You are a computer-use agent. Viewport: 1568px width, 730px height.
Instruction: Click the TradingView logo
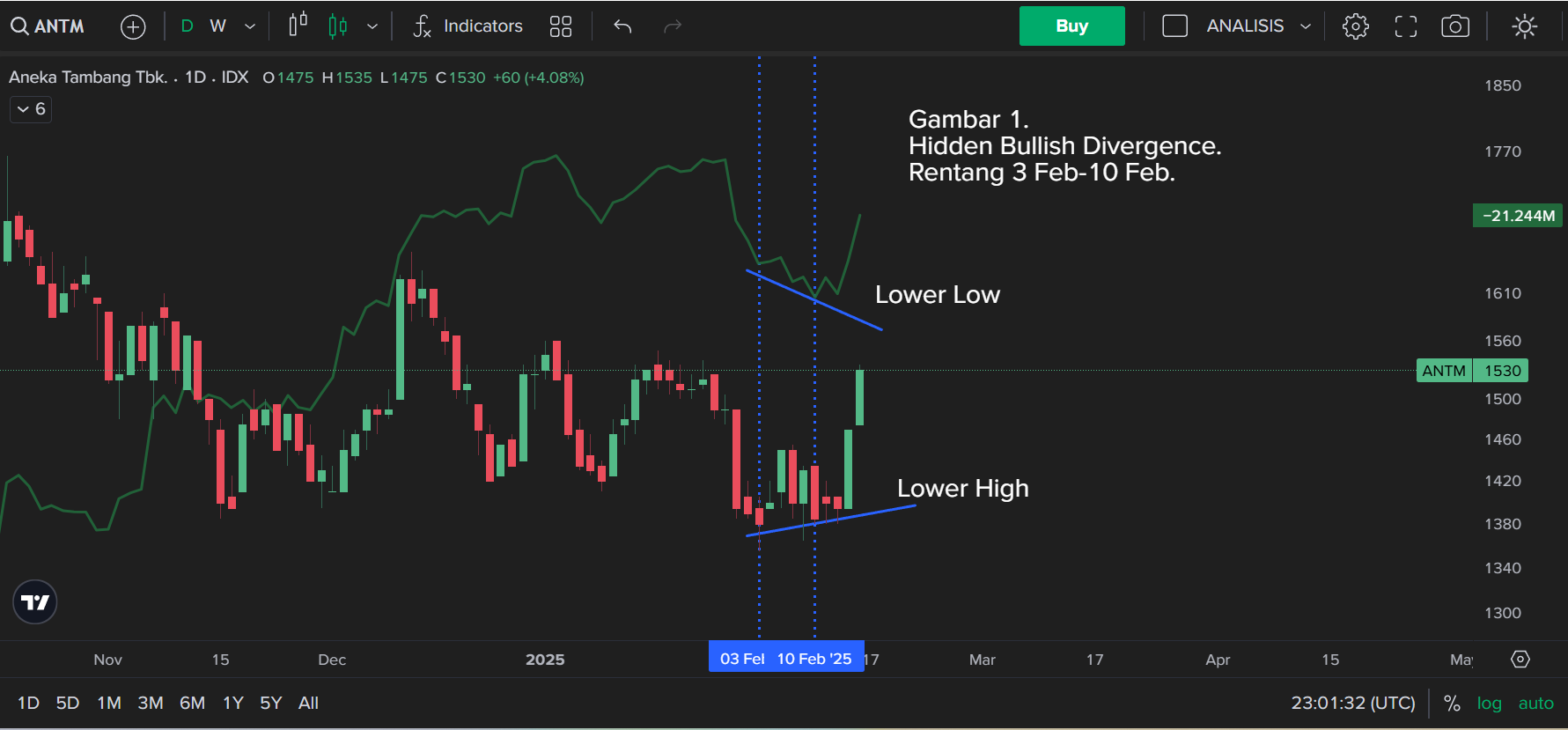pyautogui.click(x=35, y=602)
